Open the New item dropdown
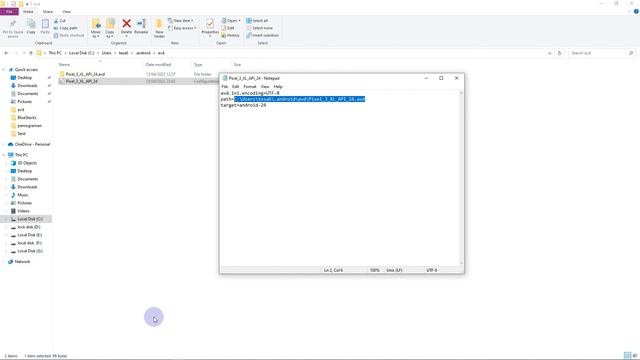This screenshot has height=360, width=640. (181, 20)
